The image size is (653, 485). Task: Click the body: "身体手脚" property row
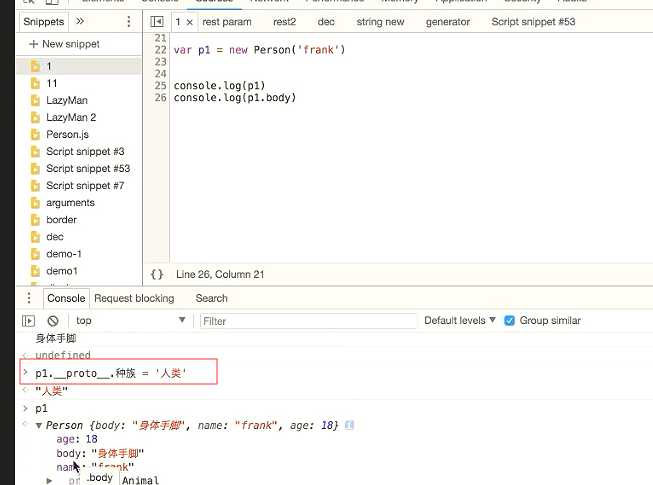[x=100, y=453]
